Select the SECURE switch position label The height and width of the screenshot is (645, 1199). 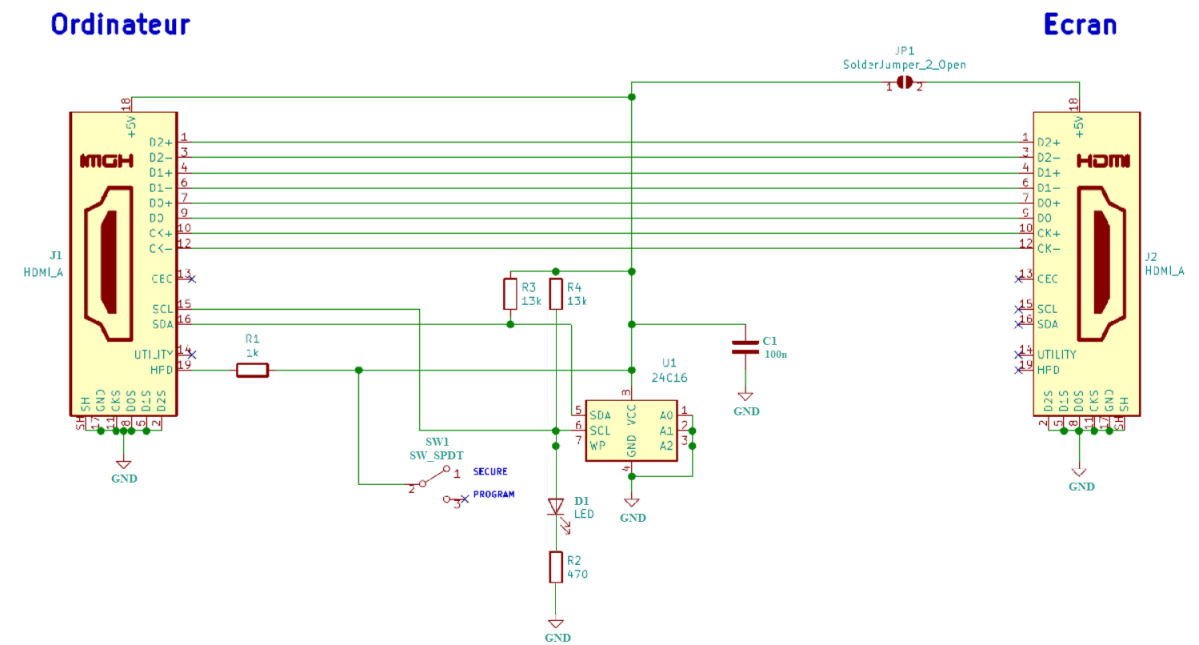(490, 471)
